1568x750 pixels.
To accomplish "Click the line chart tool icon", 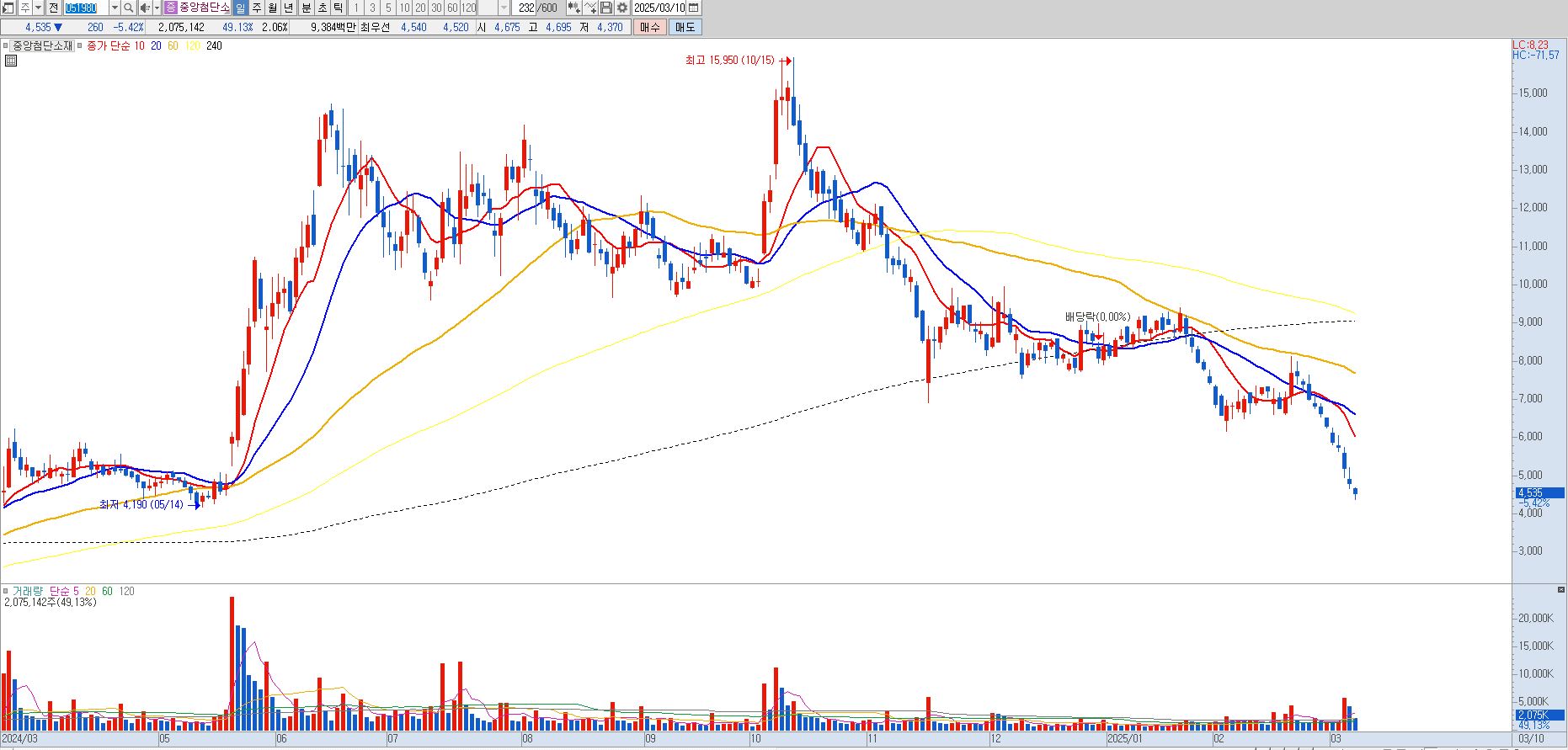I will pos(590,8).
